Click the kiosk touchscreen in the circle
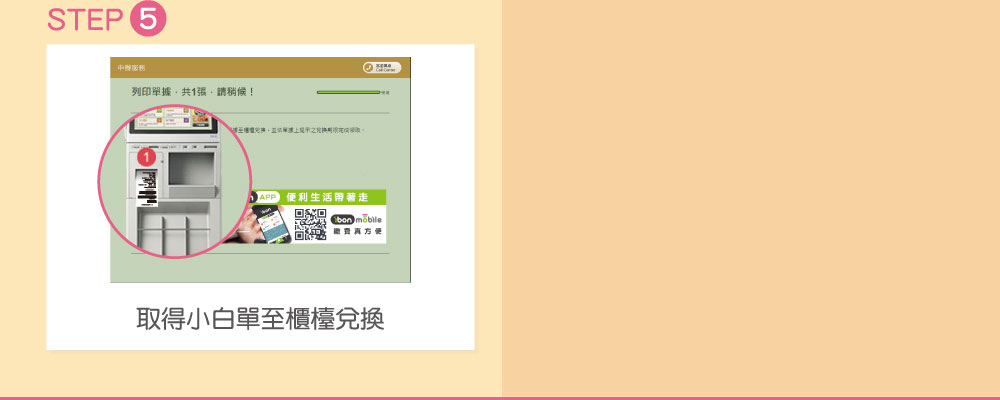Viewport: 1000px width, 400px height. pyautogui.click(x=173, y=121)
